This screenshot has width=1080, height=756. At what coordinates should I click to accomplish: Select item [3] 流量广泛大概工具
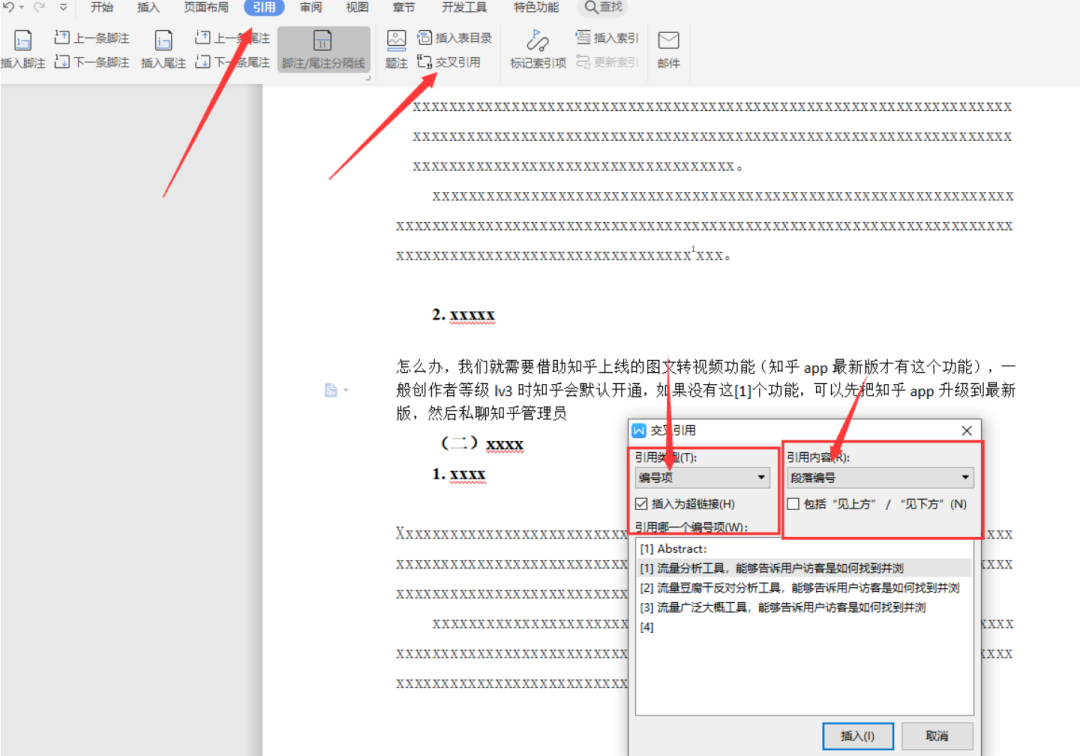coord(804,607)
